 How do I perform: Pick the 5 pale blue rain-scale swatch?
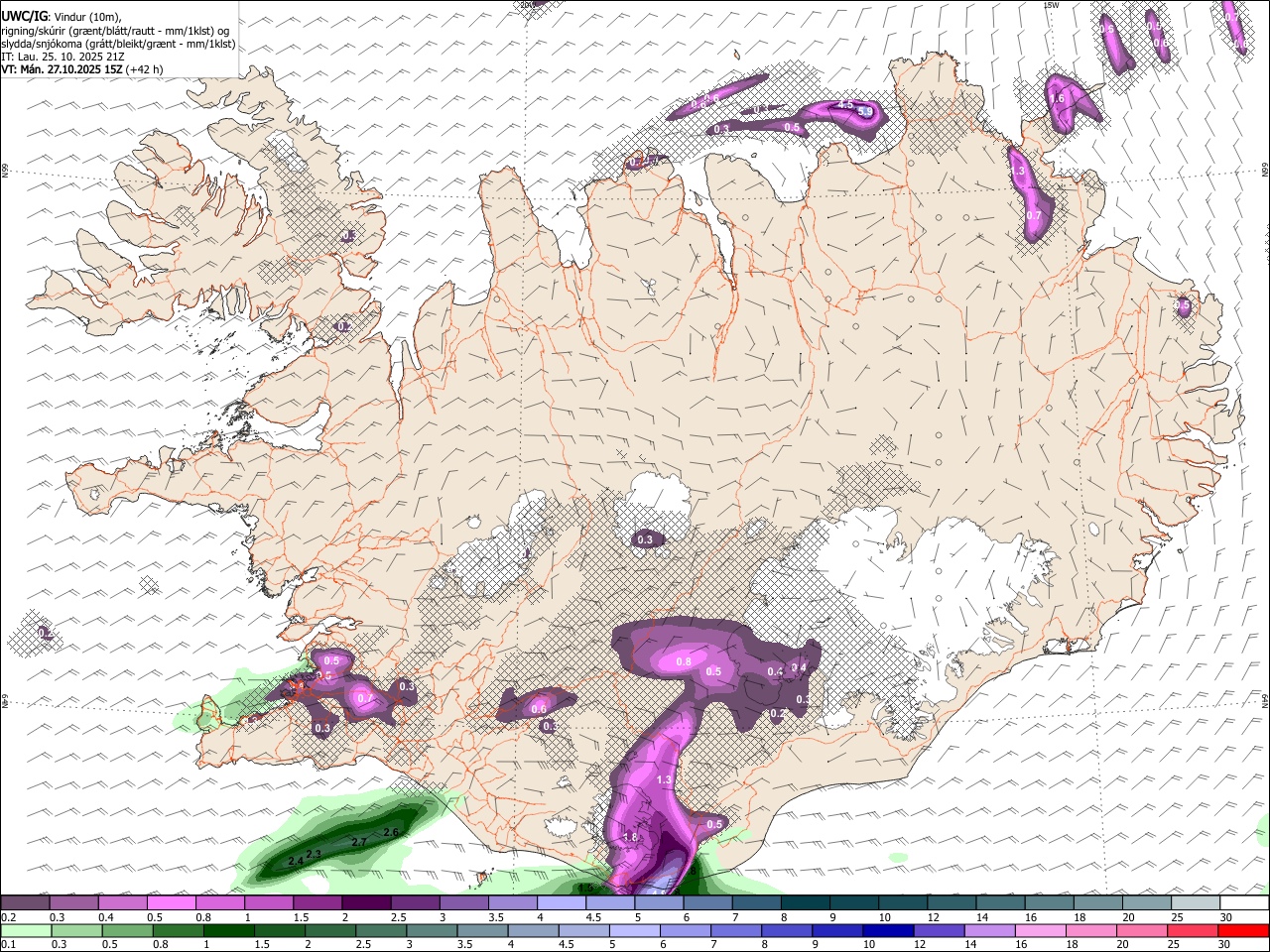click(x=633, y=930)
